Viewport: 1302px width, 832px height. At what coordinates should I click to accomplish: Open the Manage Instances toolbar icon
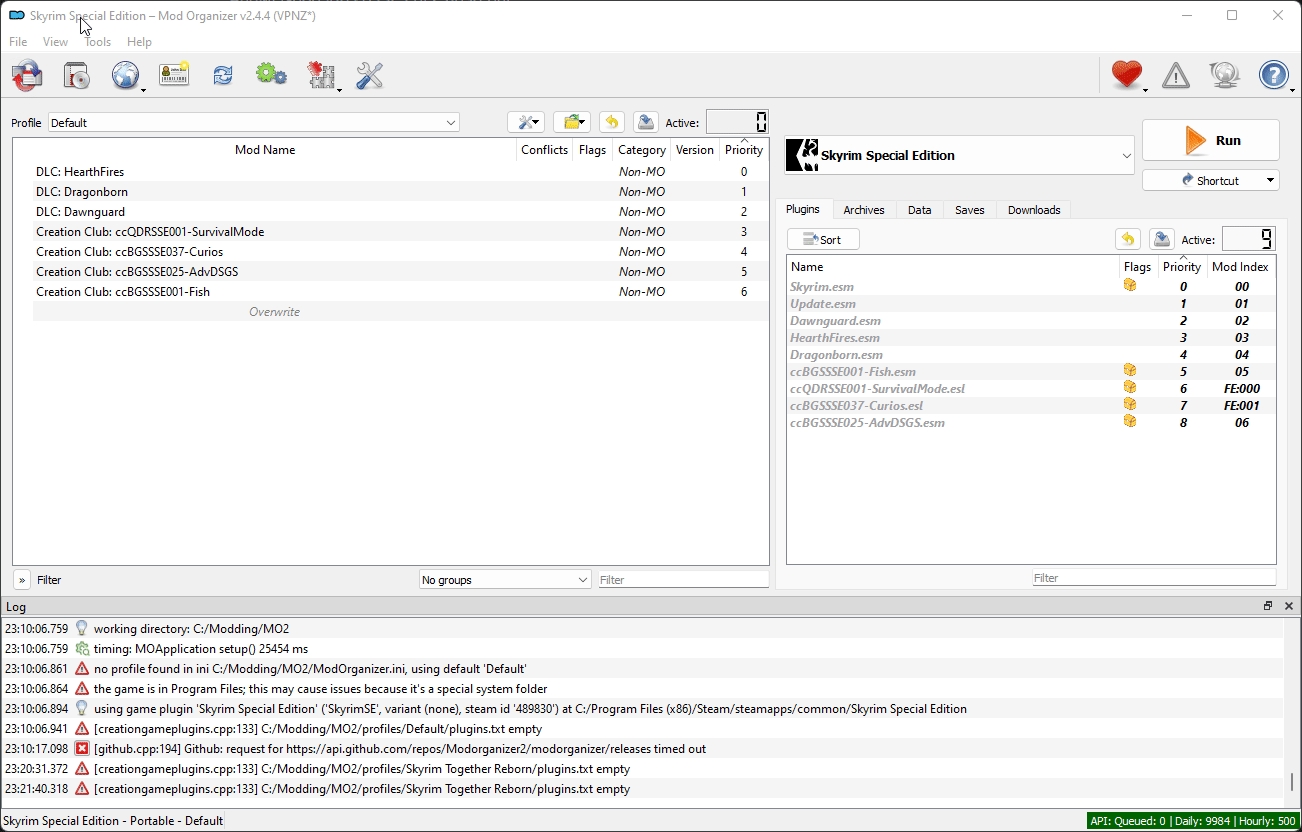click(x=27, y=76)
